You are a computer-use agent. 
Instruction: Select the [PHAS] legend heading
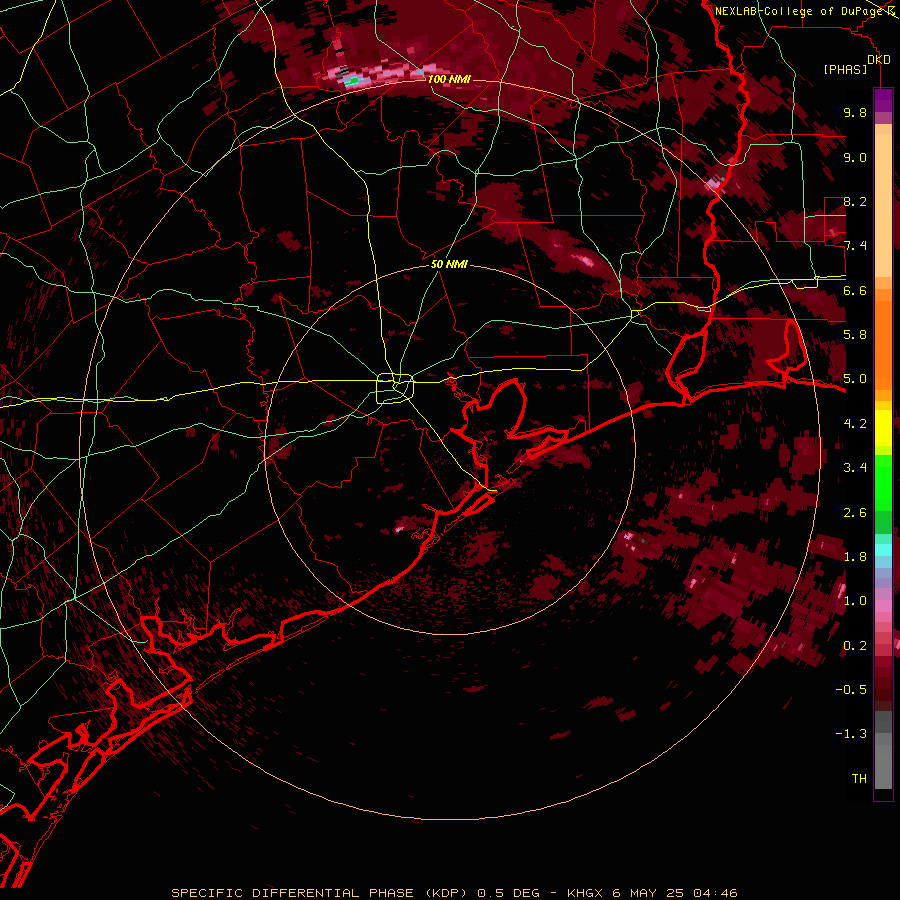click(x=845, y=70)
